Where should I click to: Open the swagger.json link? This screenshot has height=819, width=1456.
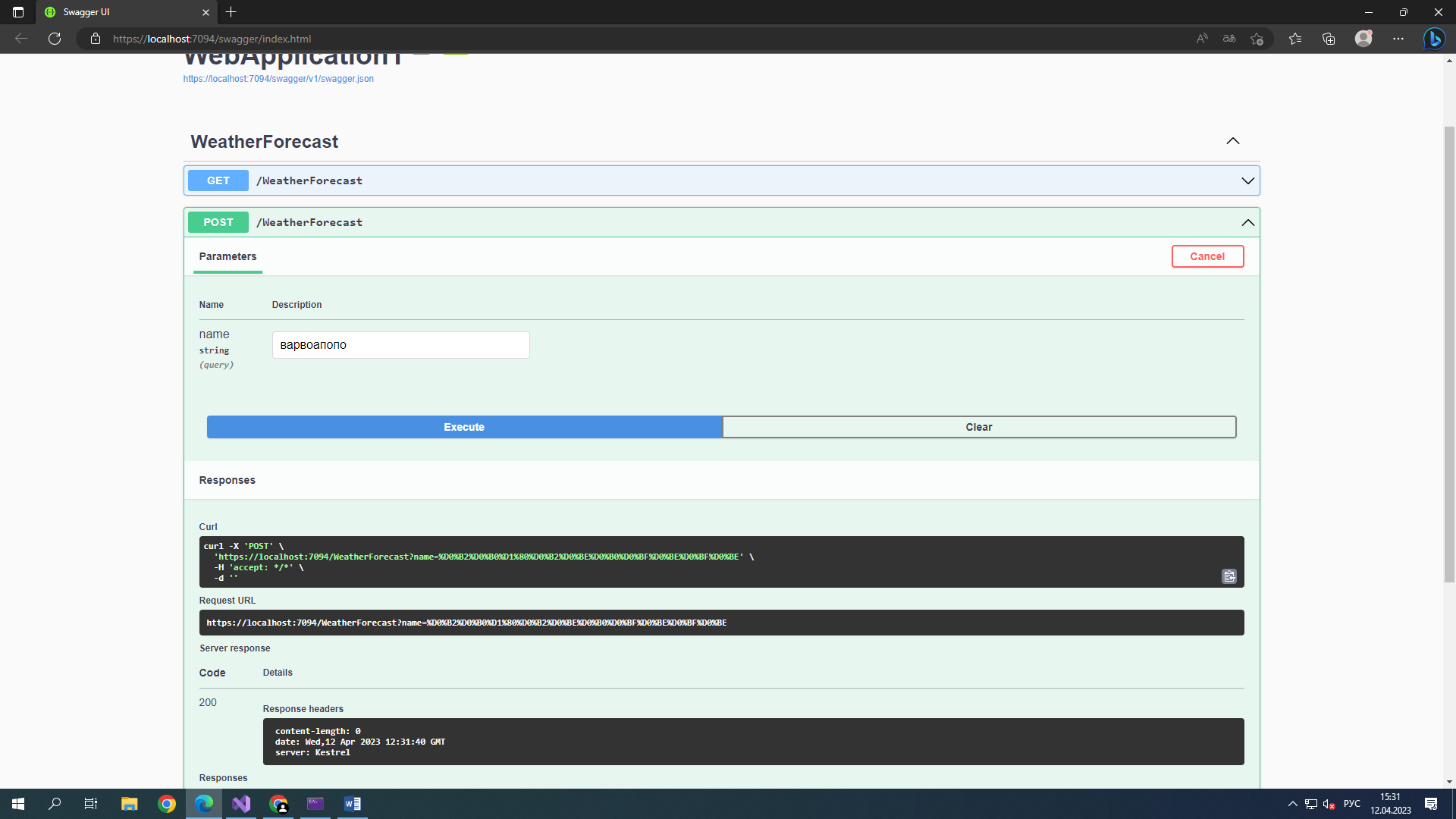pyautogui.click(x=278, y=79)
